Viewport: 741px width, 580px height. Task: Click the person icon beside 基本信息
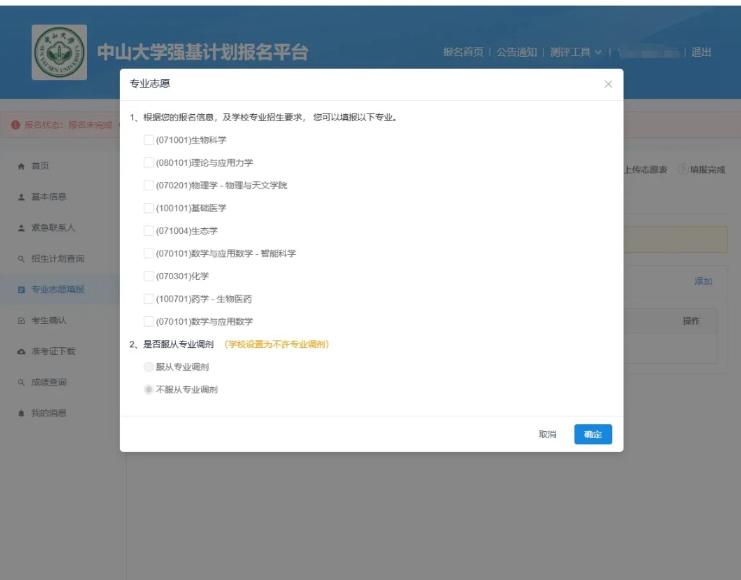[x=22, y=197]
